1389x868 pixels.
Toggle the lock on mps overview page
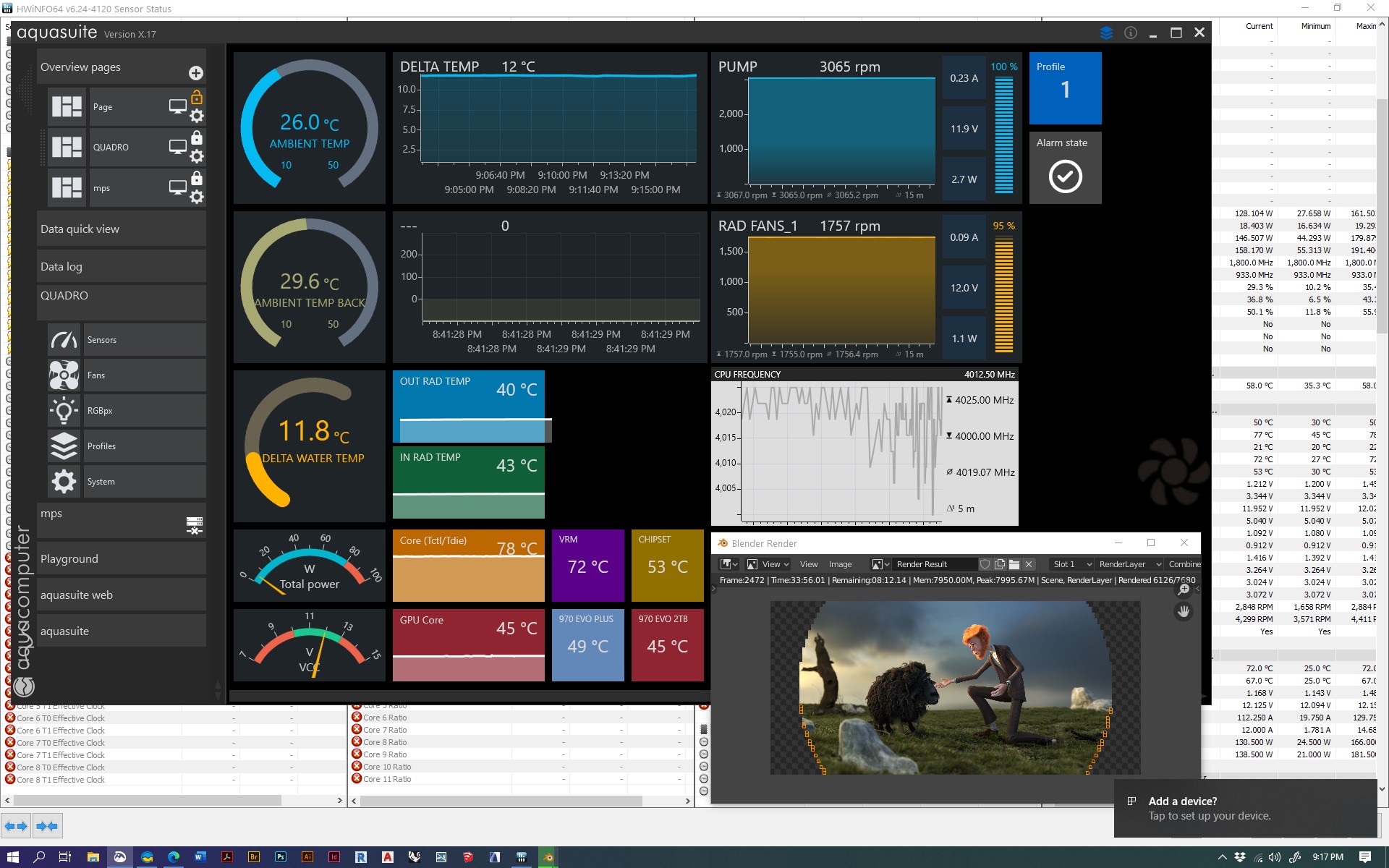click(x=197, y=178)
